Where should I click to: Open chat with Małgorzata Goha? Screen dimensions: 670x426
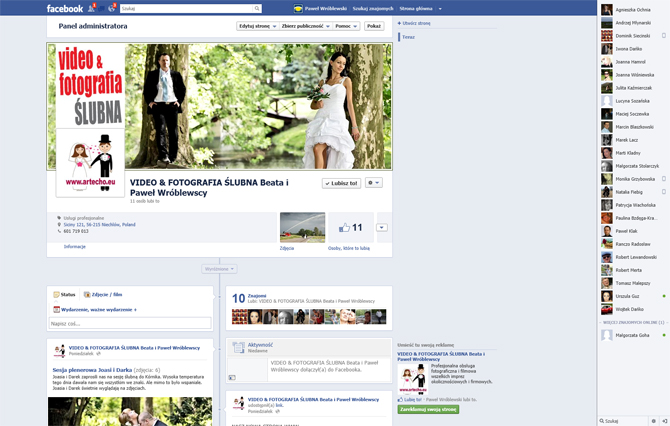pos(632,335)
